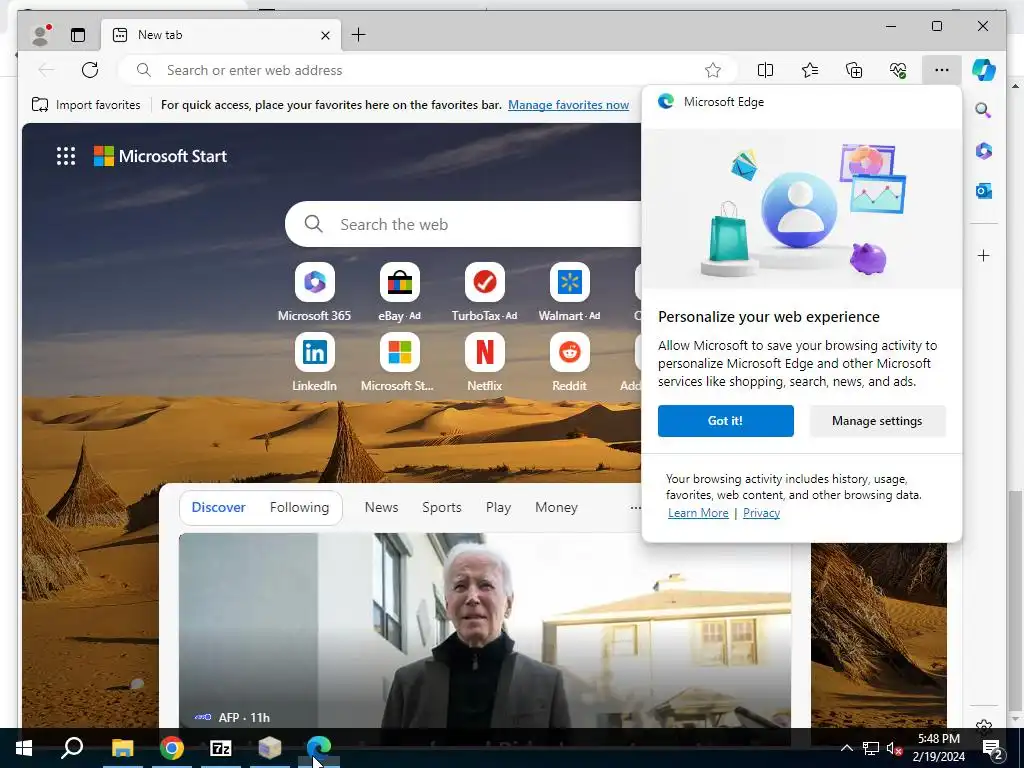The height and width of the screenshot is (768, 1024).
Task: Open sidebar Search tool
Action: click(x=984, y=110)
